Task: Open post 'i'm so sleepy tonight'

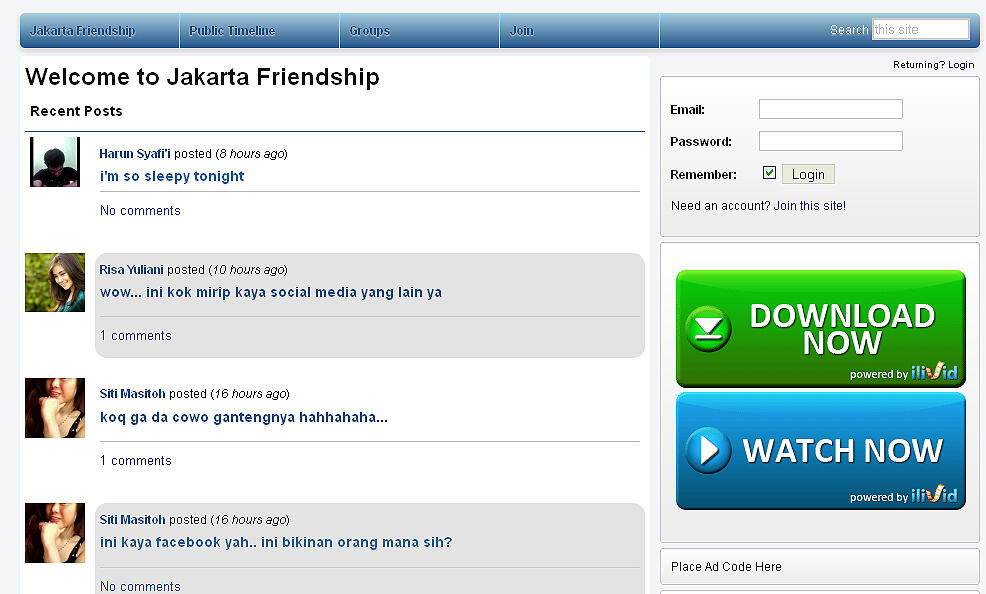Action: (x=172, y=176)
